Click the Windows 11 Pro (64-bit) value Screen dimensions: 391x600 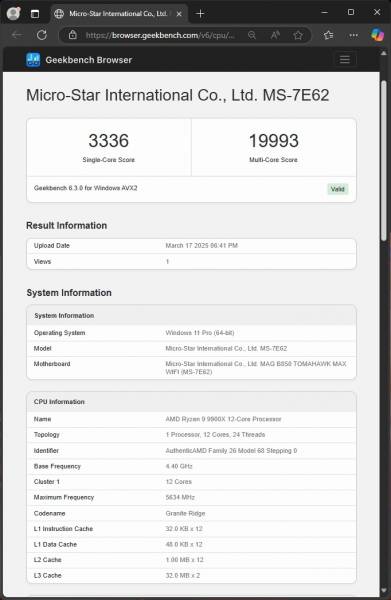click(x=200, y=333)
